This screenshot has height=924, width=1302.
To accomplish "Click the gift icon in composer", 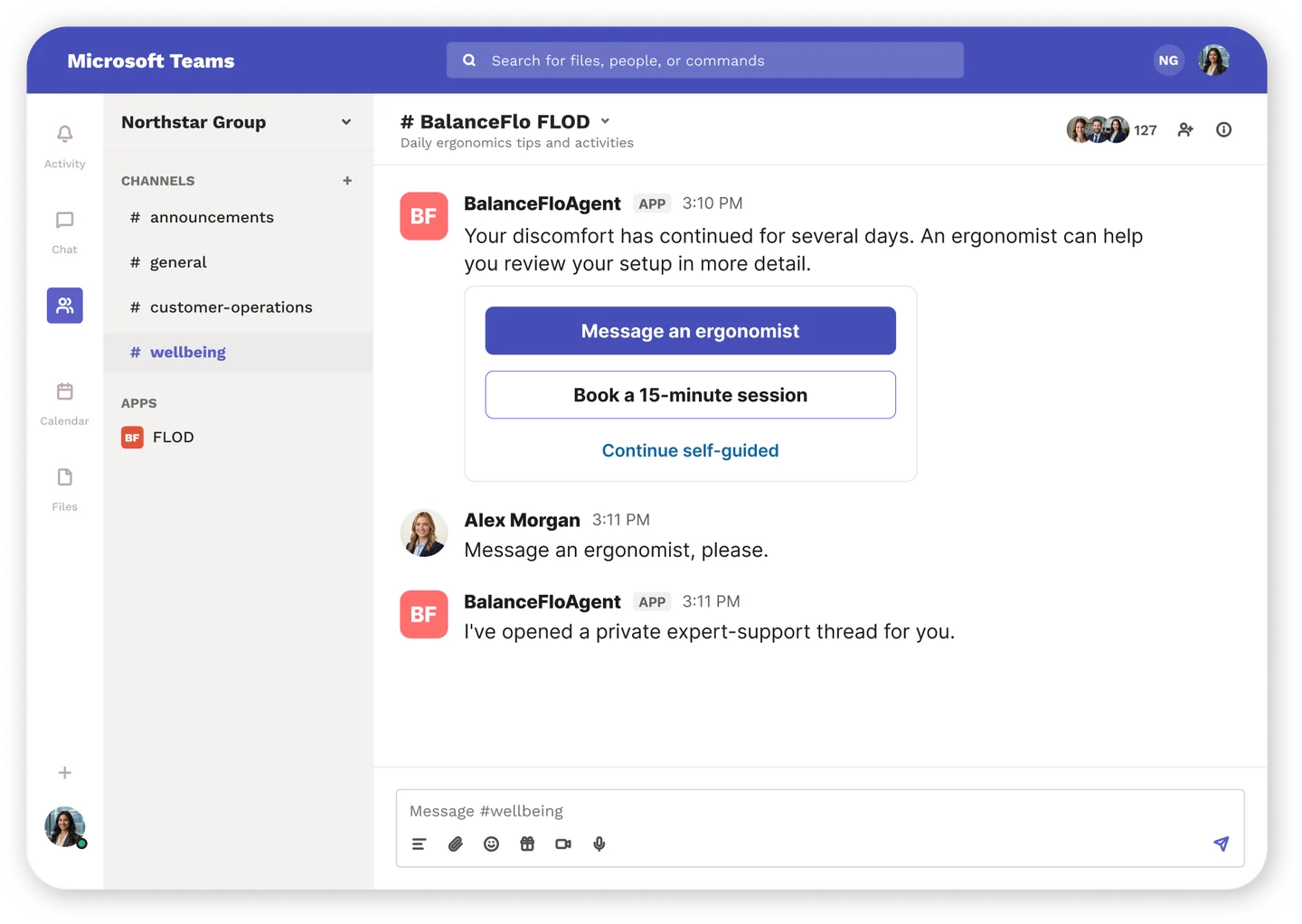I will point(527,844).
